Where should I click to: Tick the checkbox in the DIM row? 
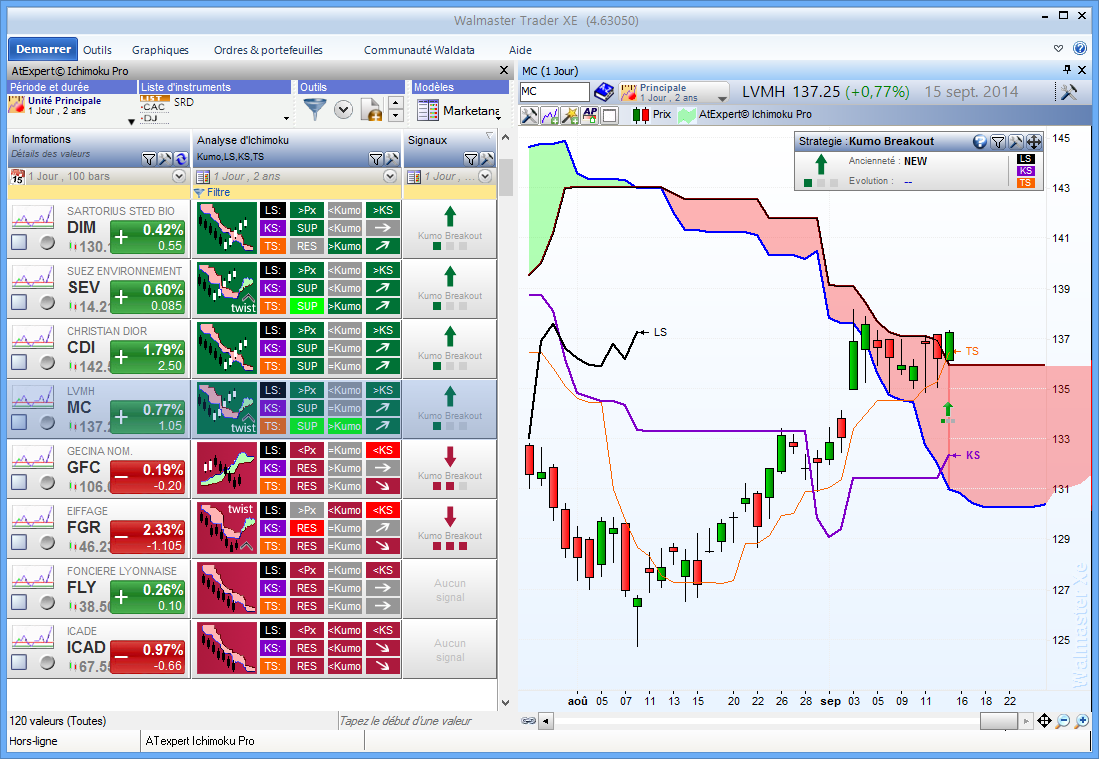(x=19, y=242)
